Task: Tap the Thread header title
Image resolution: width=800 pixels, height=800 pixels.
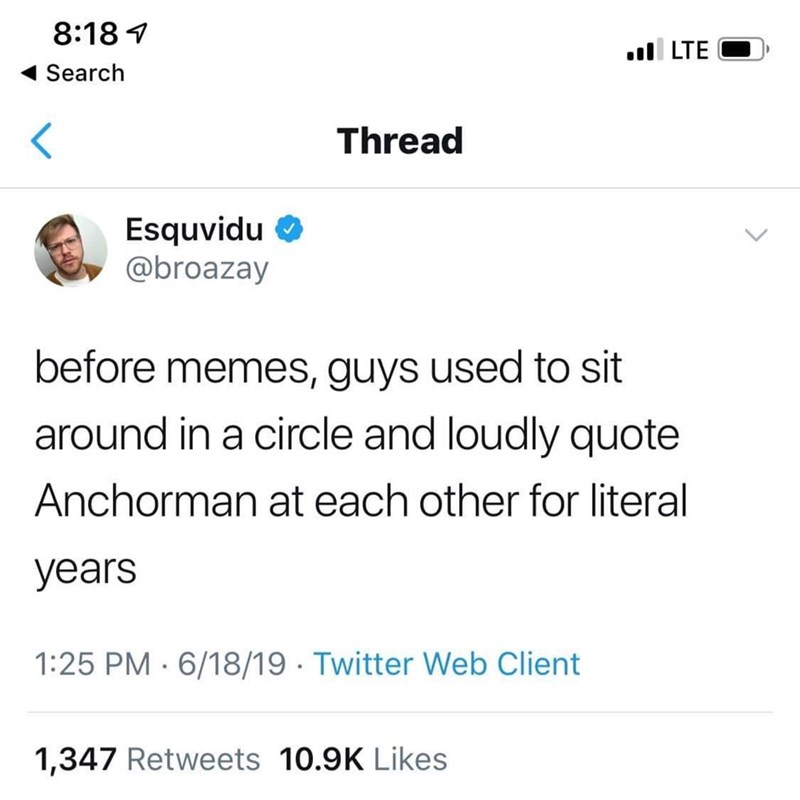Action: click(x=400, y=141)
